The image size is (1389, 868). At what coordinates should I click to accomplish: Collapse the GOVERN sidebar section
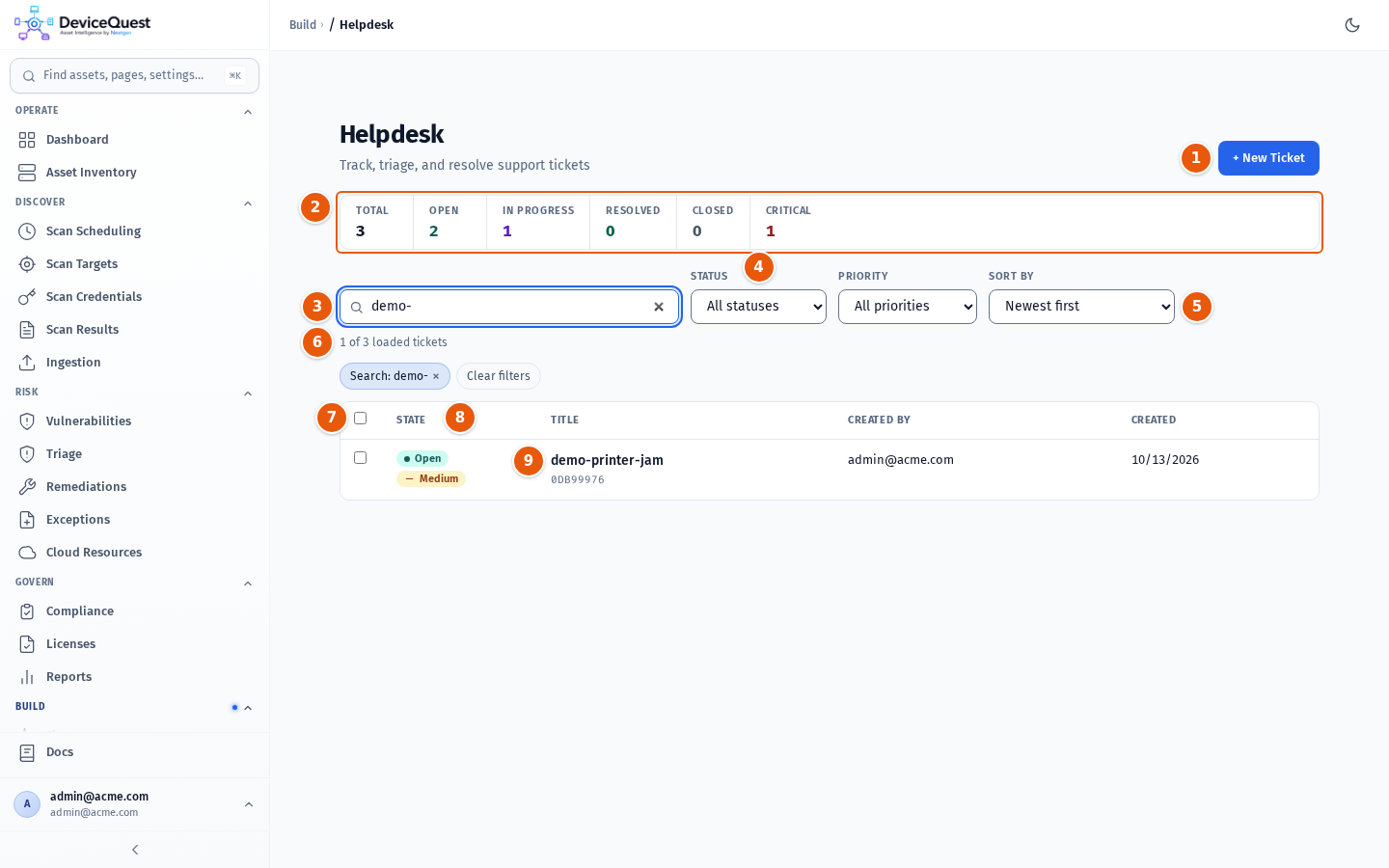click(248, 583)
